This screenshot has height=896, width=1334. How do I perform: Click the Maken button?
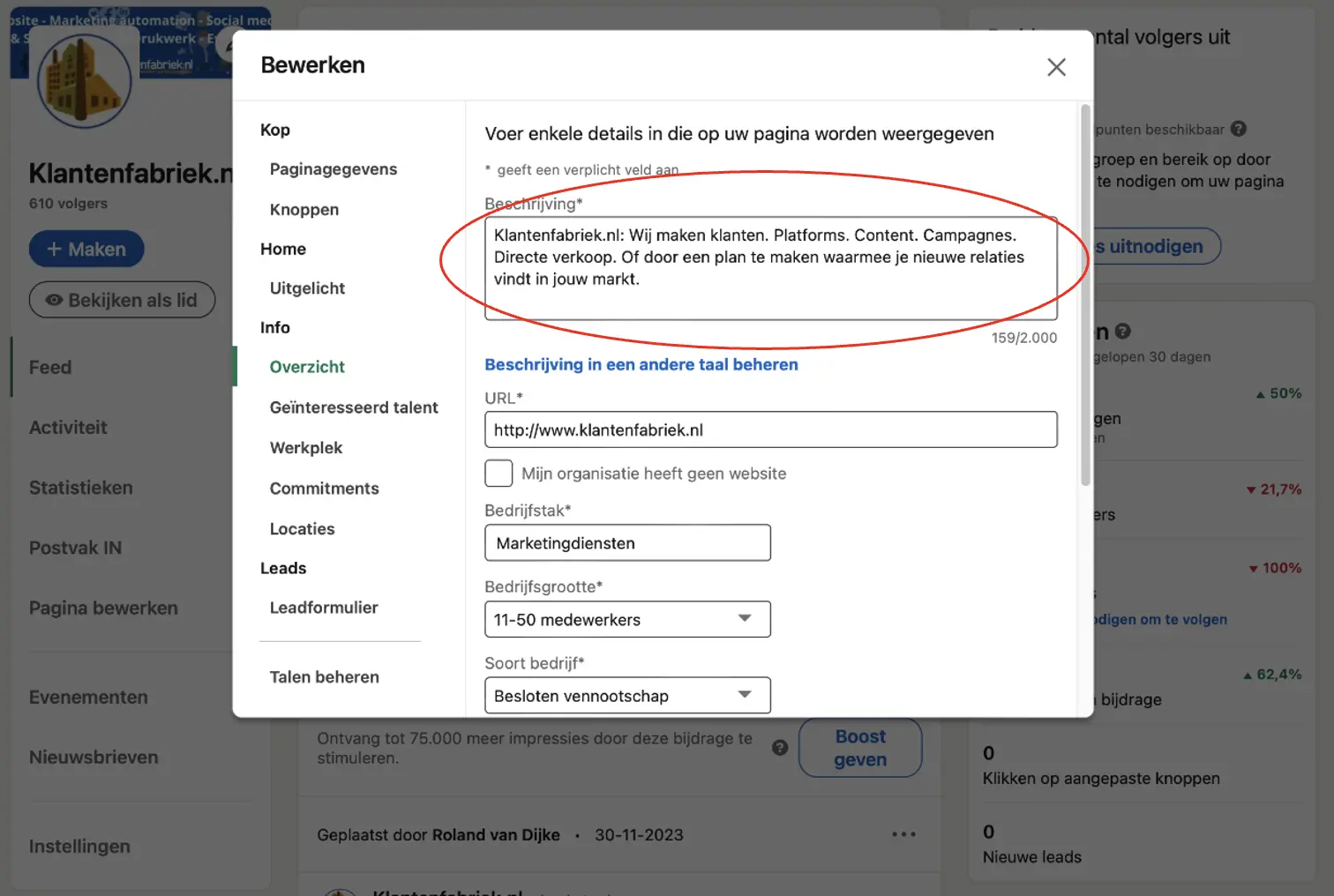click(x=86, y=250)
